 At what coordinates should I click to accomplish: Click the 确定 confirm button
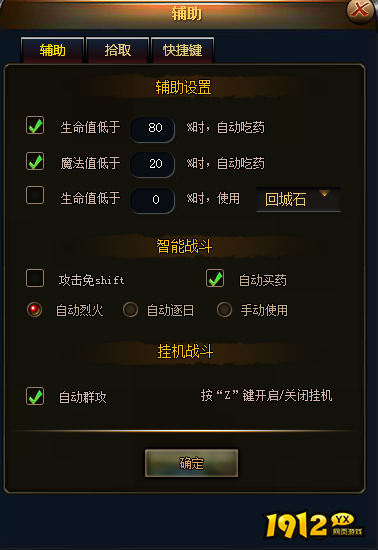(x=191, y=463)
